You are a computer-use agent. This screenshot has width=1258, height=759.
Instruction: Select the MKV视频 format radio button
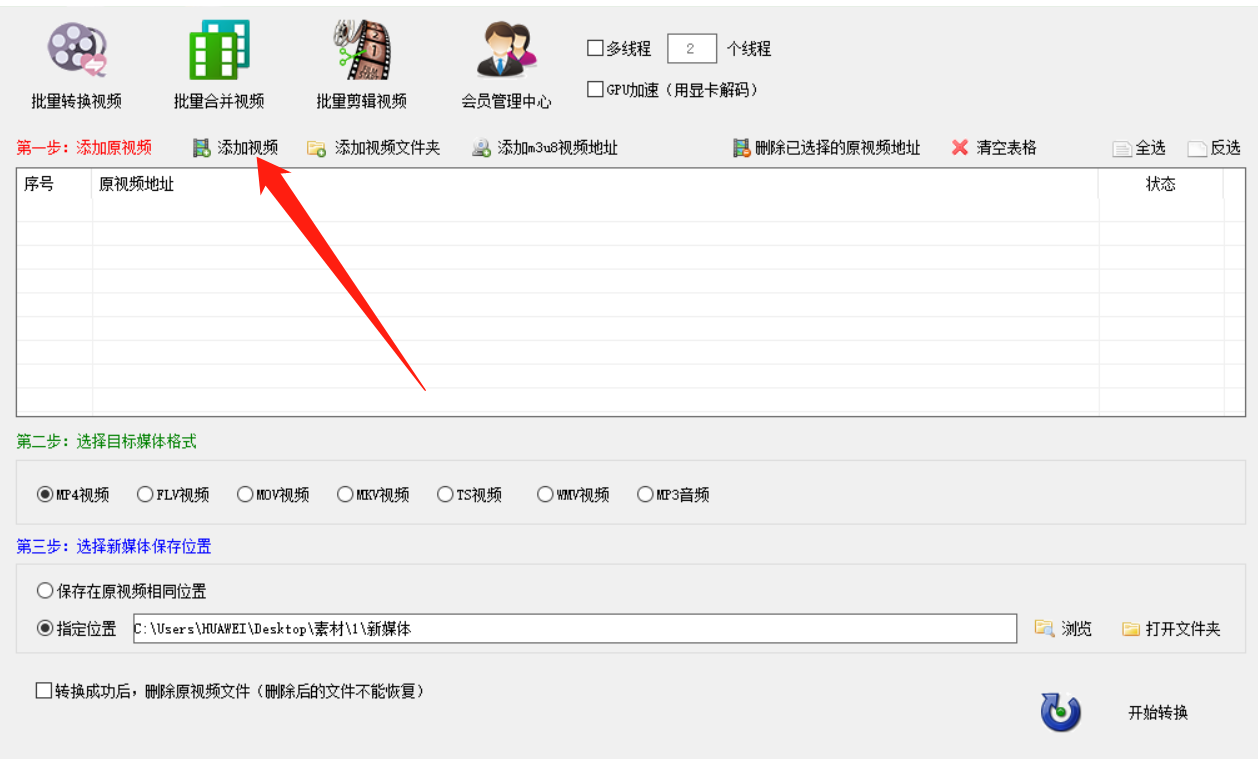click(345, 494)
